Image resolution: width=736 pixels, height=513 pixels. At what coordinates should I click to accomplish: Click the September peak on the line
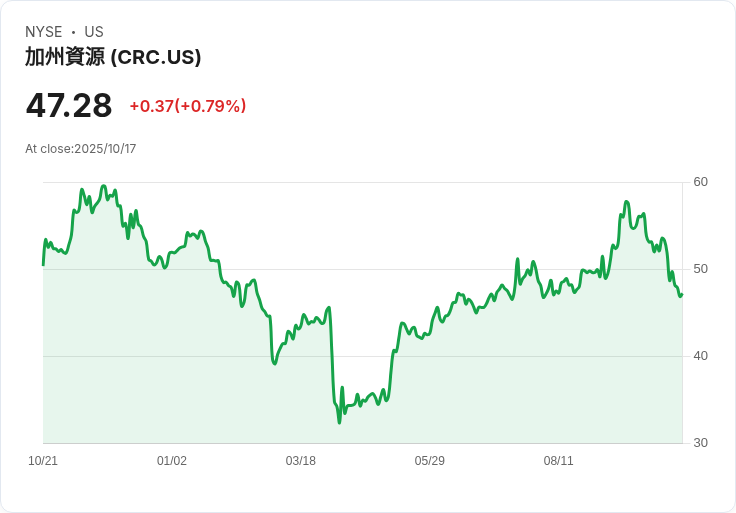coord(627,202)
